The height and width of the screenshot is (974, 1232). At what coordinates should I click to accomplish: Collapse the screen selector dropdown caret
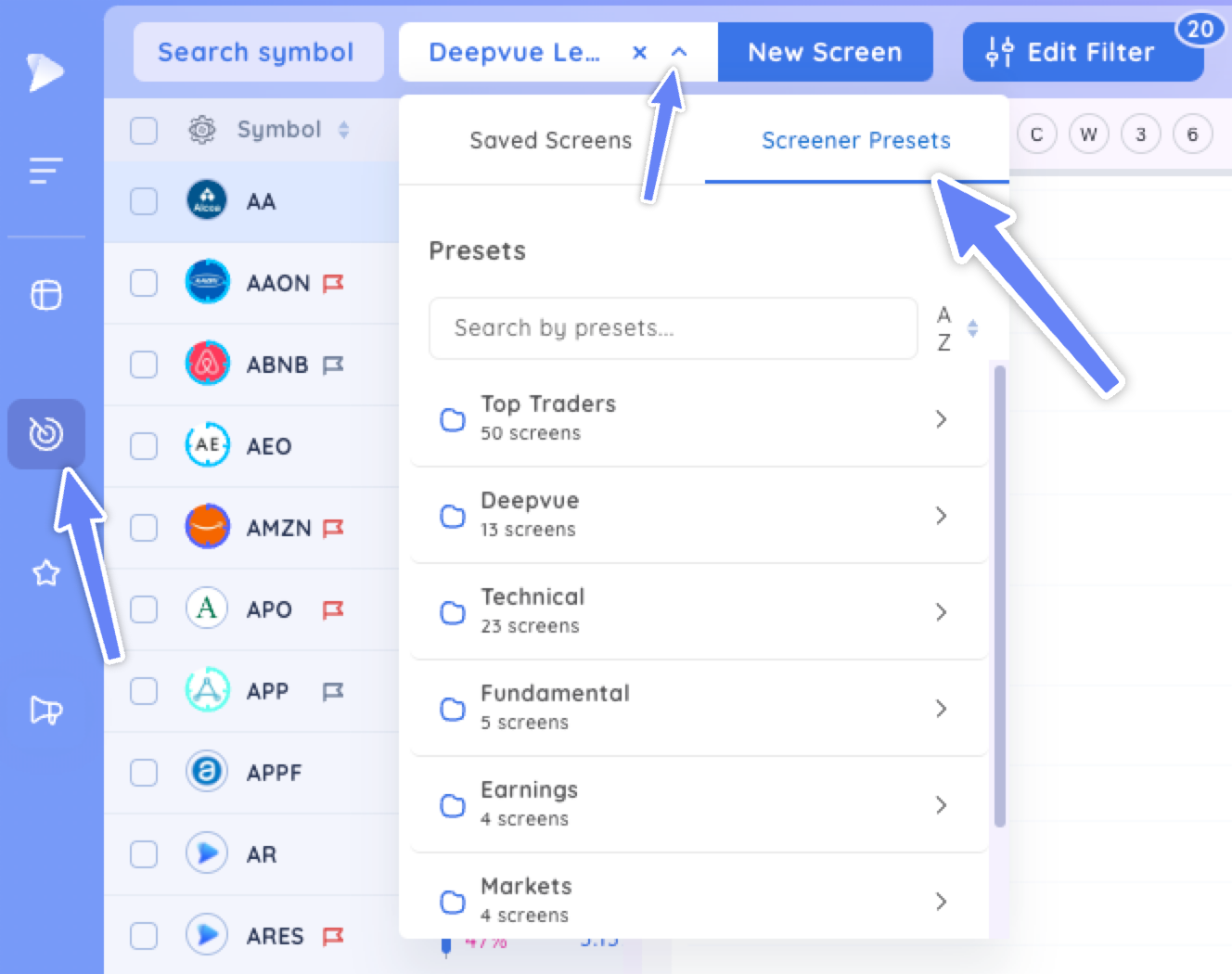tap(679, 52)
